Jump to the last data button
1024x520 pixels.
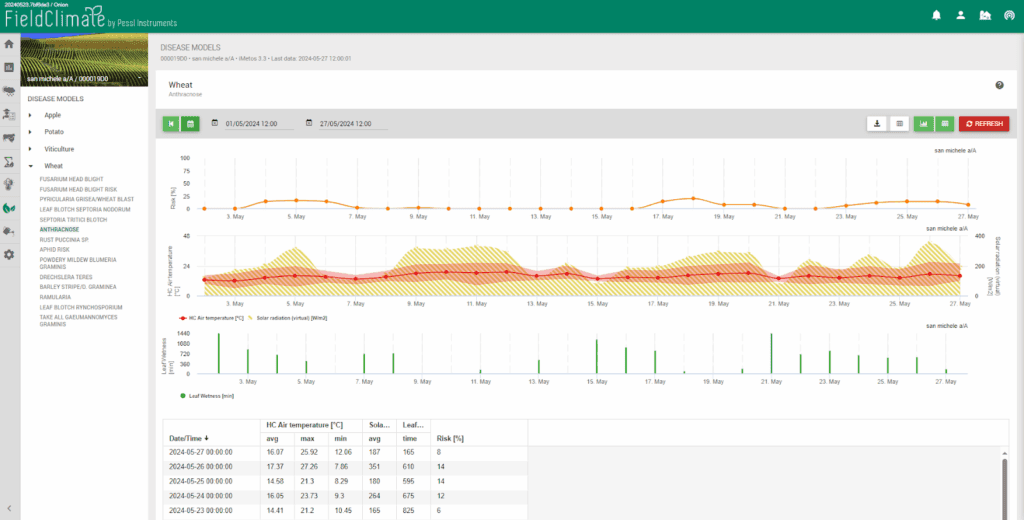point(171,123)
